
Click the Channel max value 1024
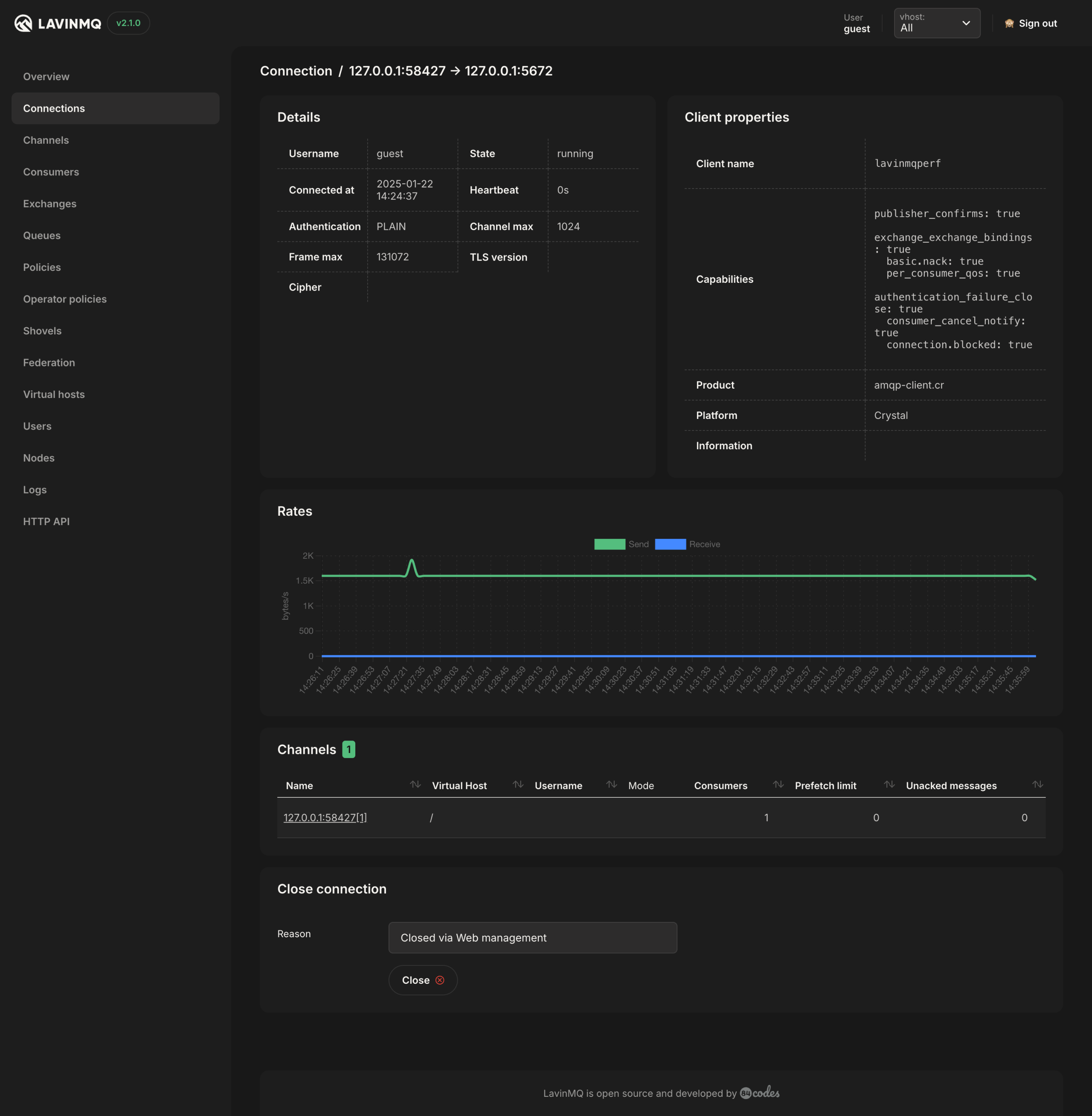click(x=568, y=227)
